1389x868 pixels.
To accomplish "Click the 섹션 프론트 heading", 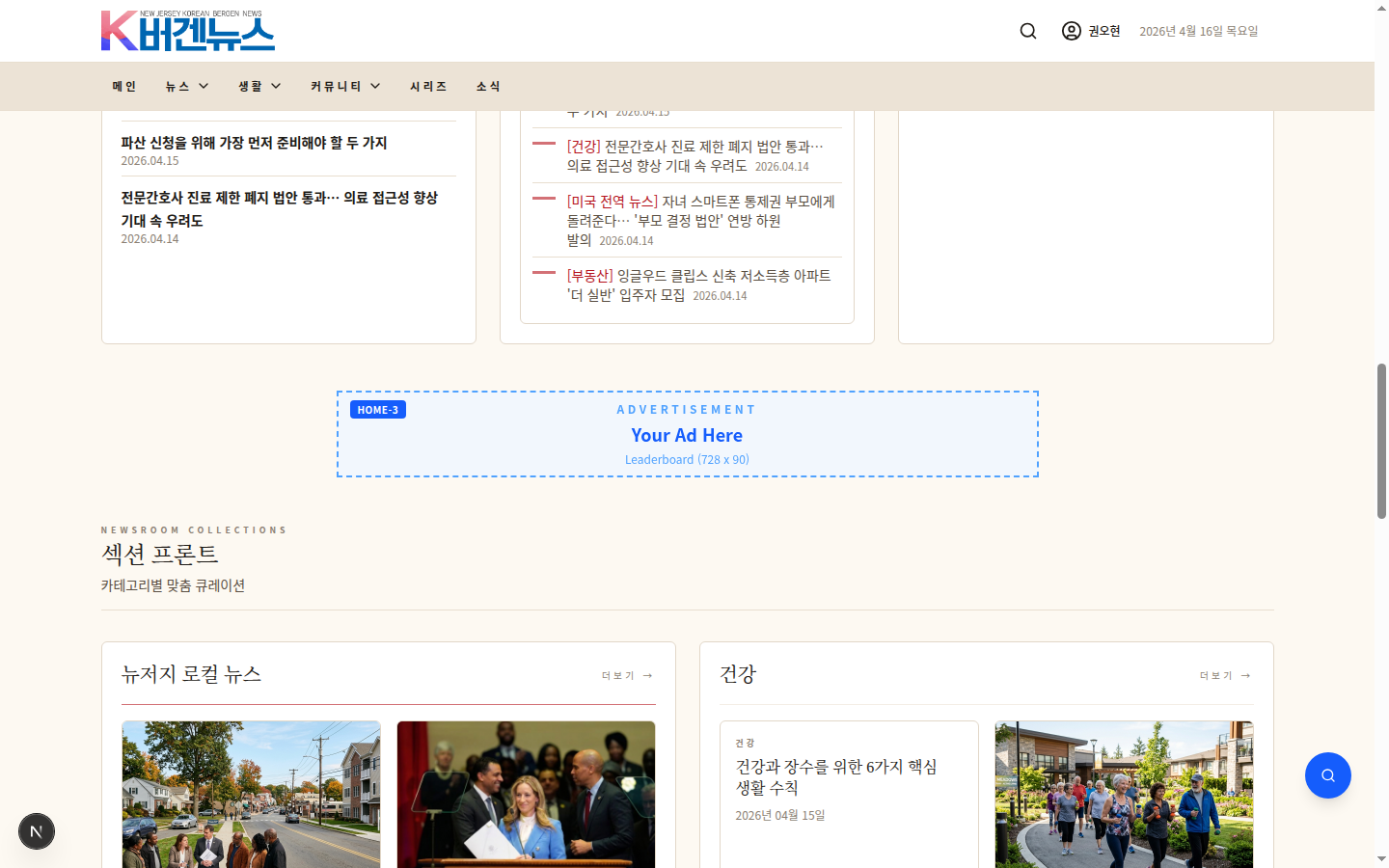I will click(x=160, y=554).
